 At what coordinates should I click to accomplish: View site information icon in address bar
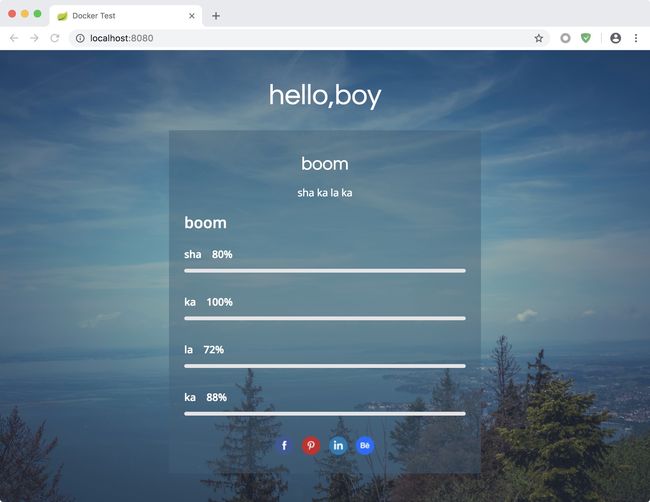point(80,38)
